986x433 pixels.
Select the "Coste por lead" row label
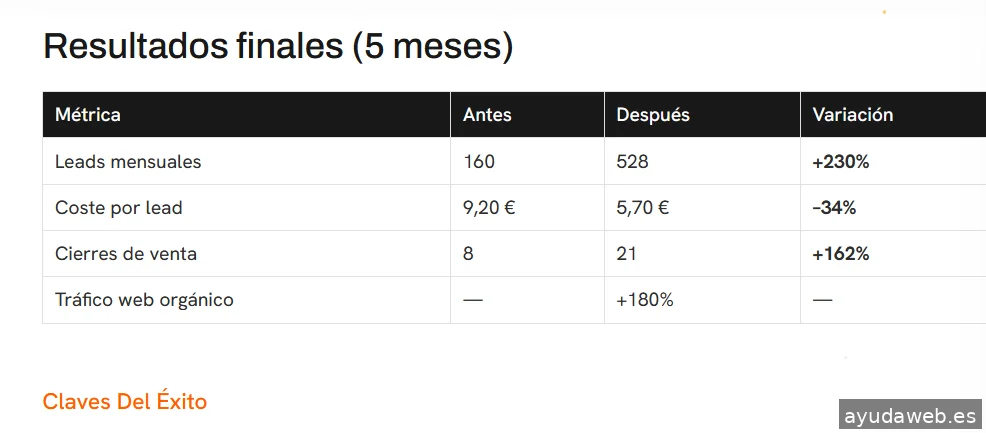[x=119, y=208]
